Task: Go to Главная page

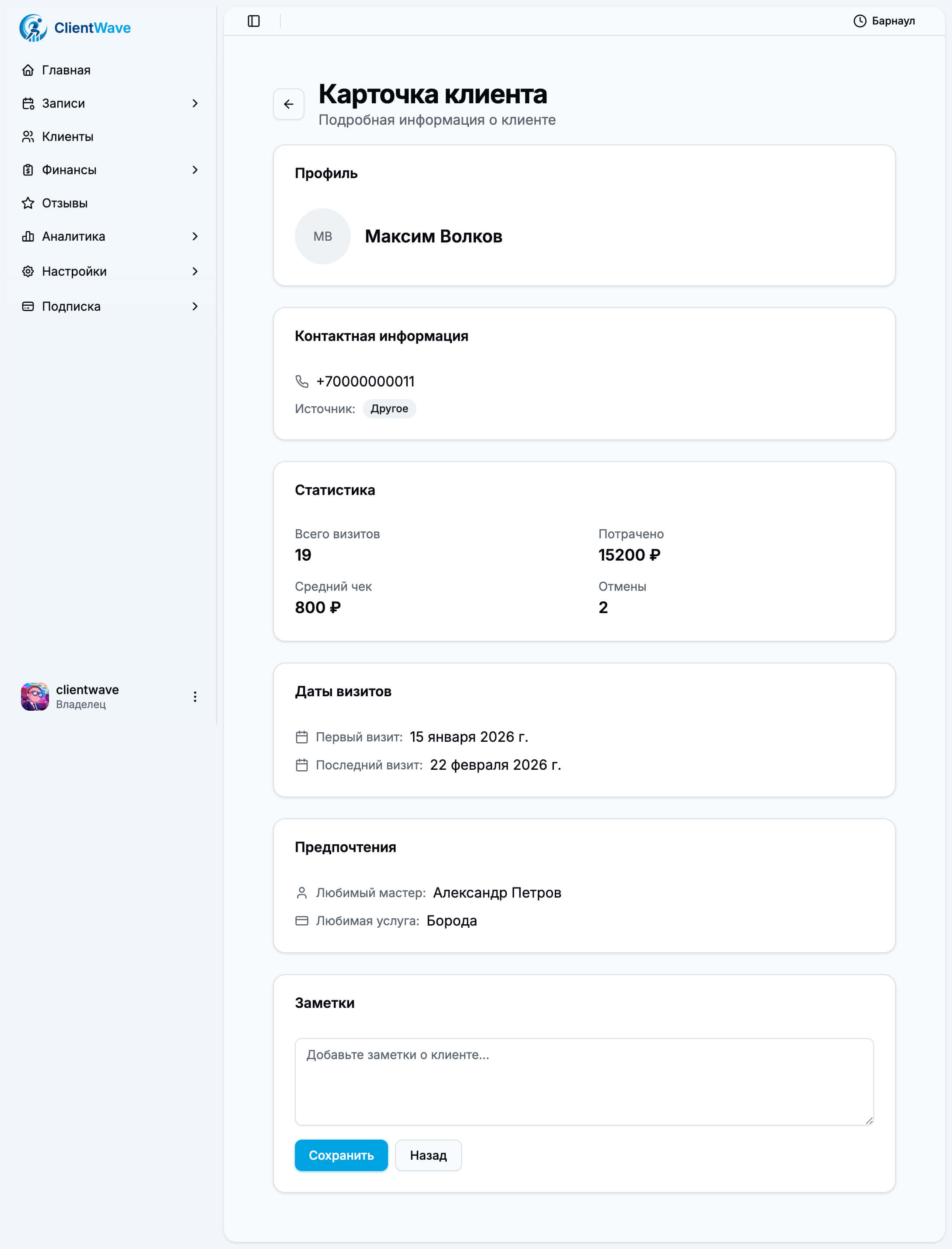Action: click(66, 70)
